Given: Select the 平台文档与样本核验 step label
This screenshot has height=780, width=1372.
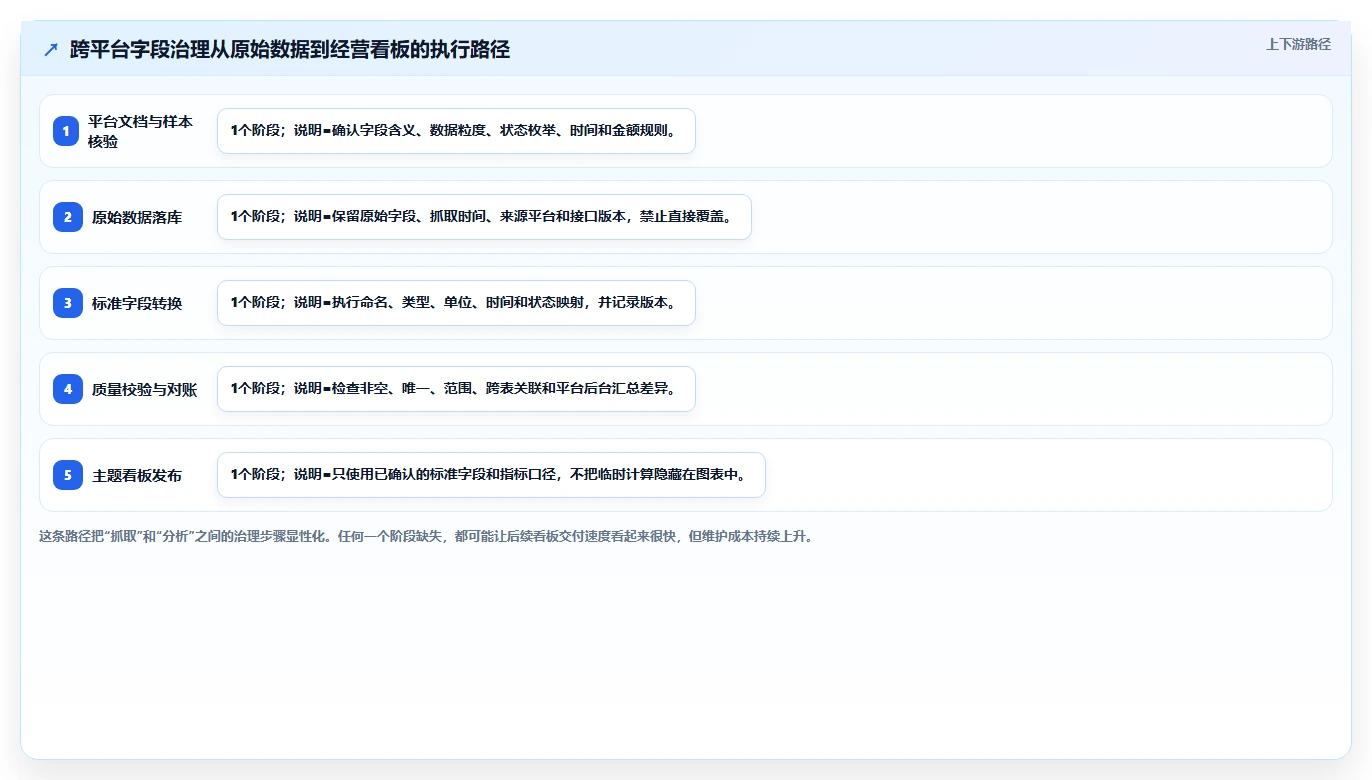Looking at the screenshot, I should tap(141, 131).
